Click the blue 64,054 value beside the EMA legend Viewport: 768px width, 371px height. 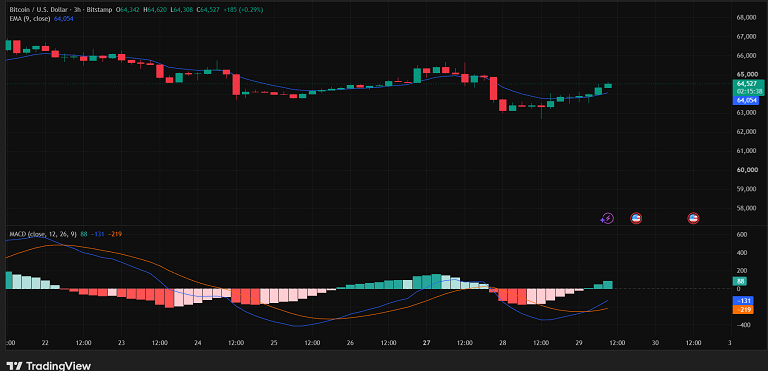tap(64, 18)
